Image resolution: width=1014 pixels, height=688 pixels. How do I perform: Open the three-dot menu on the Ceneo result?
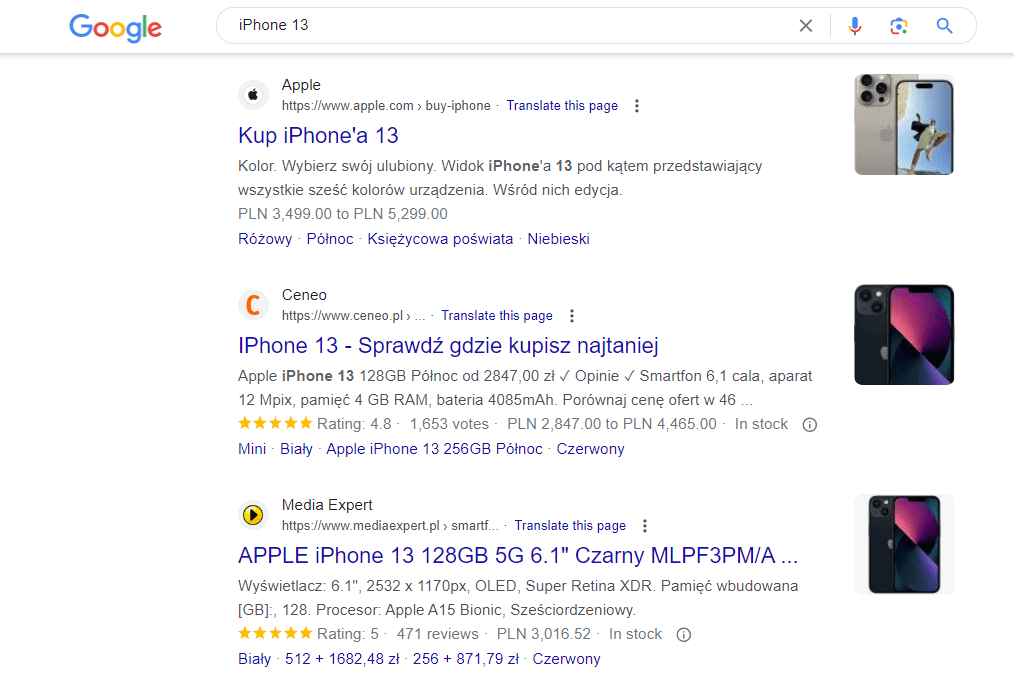571,315
